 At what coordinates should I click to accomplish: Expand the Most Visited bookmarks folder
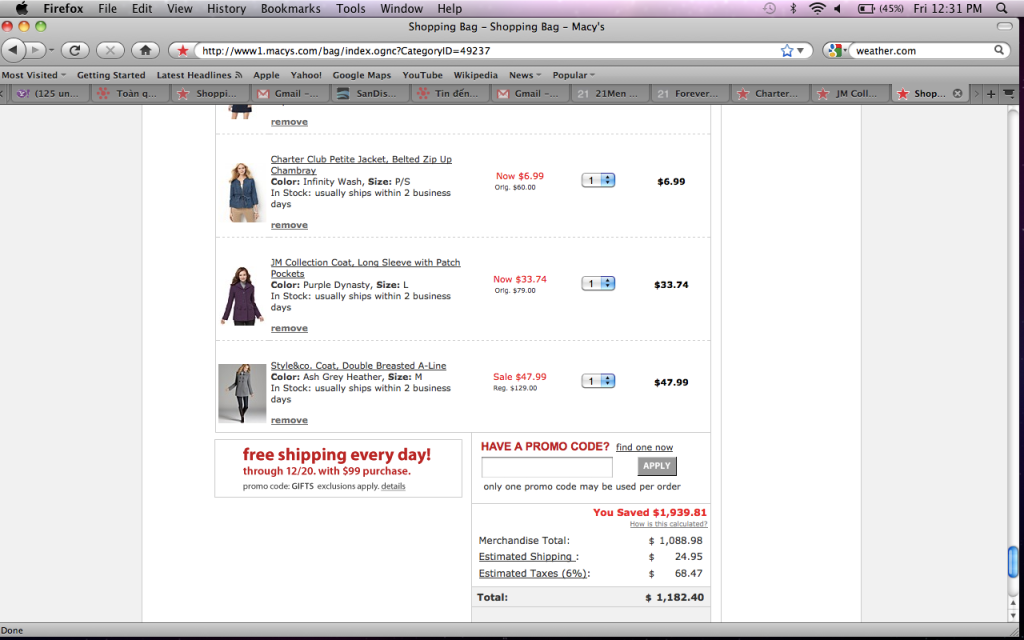pos(33,75)
